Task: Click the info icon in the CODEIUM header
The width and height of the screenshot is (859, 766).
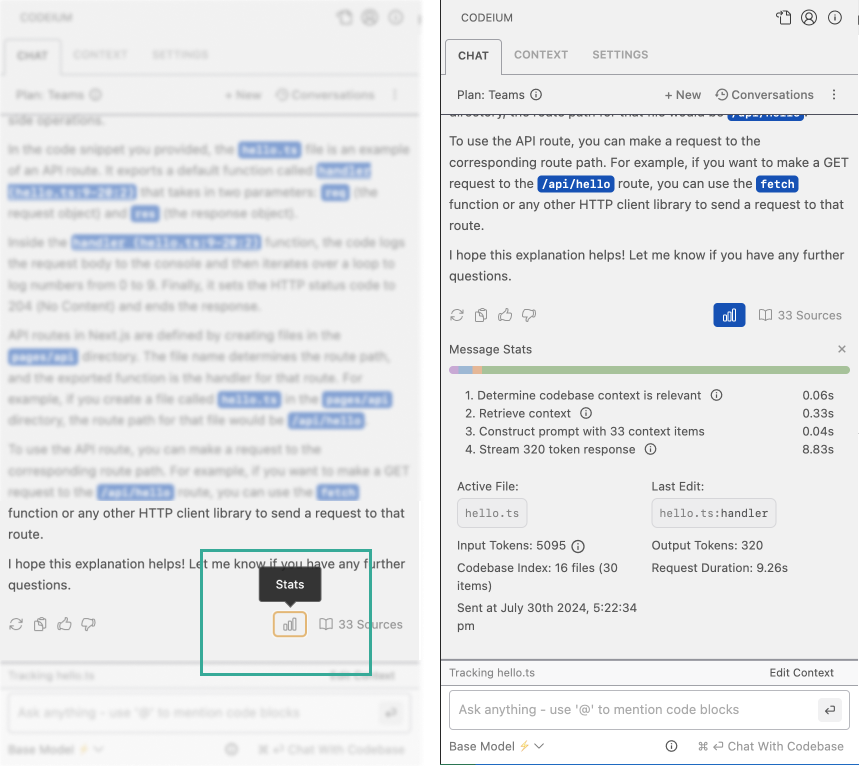Action: [x=834, y=18]
